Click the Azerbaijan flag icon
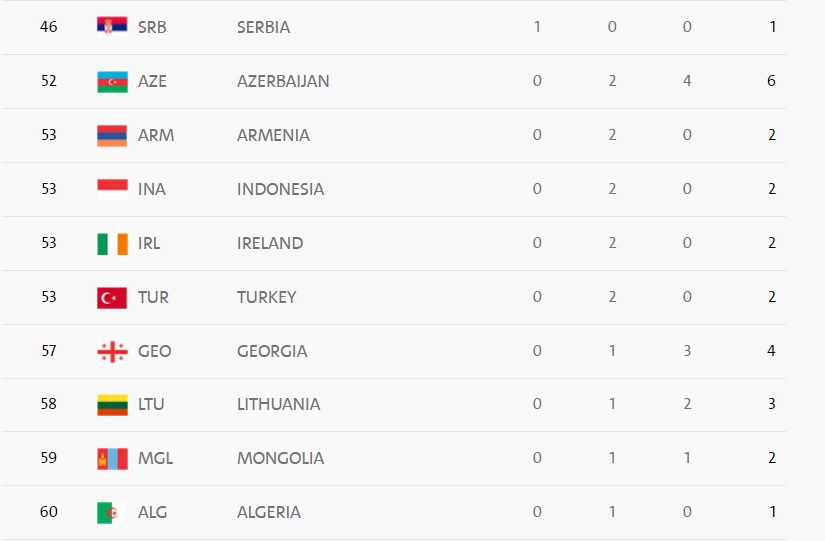 pyautogui.click(x=111, y=81)
